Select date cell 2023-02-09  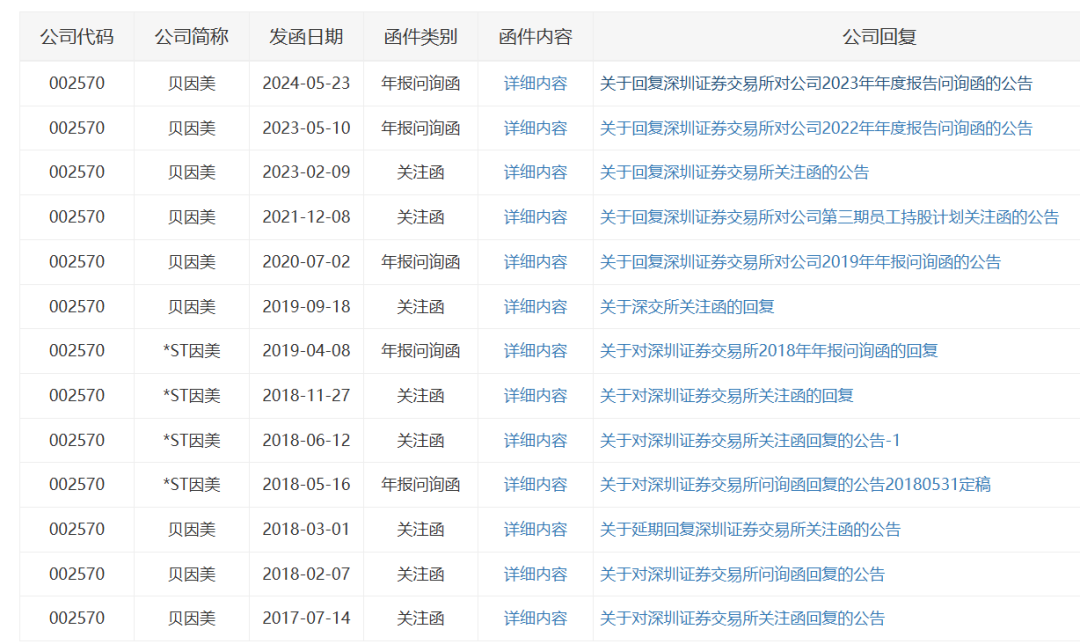point(306,172)
